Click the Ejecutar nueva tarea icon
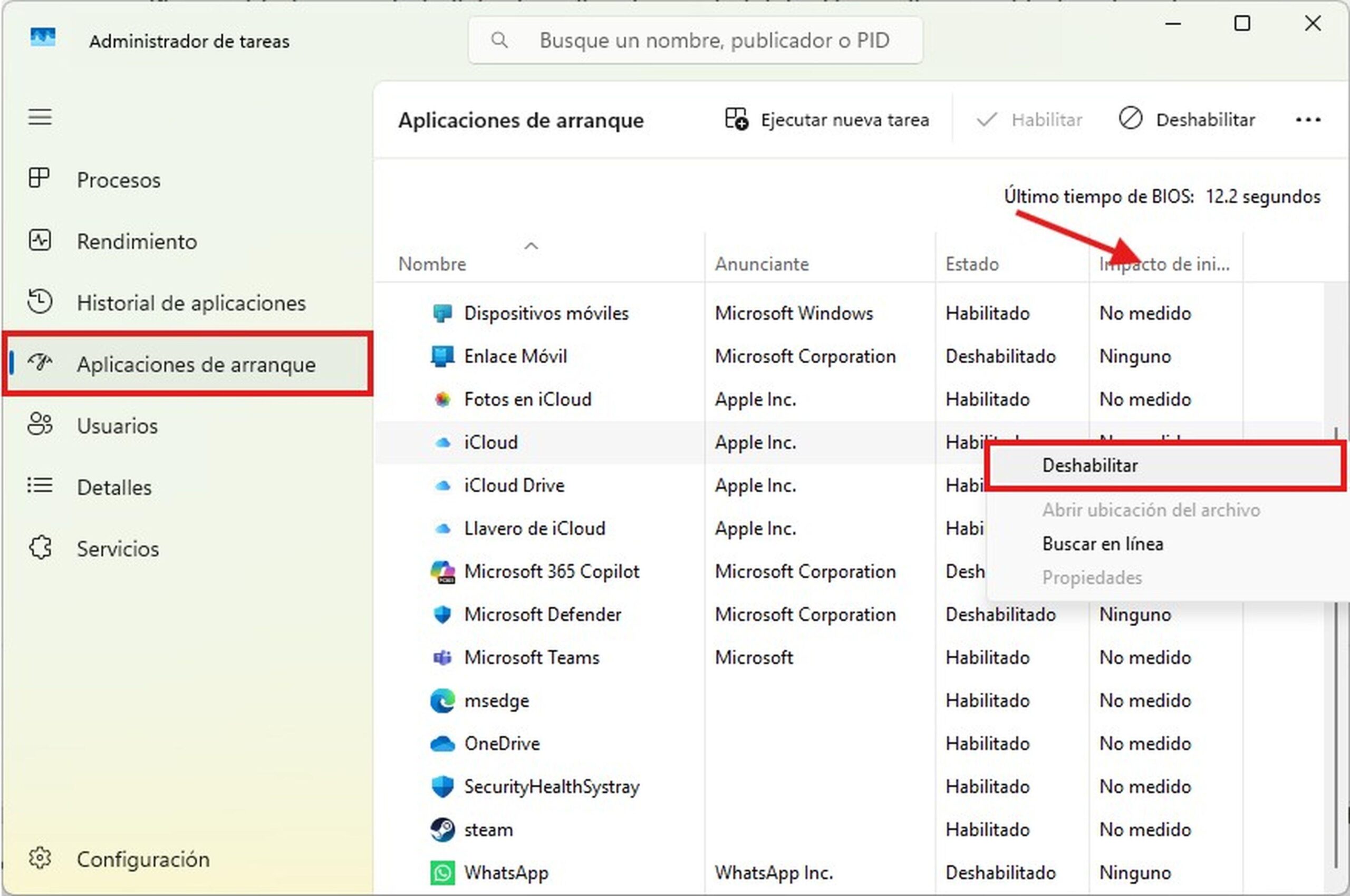This screenshot has height=896, width=1350. coord(737,119)
